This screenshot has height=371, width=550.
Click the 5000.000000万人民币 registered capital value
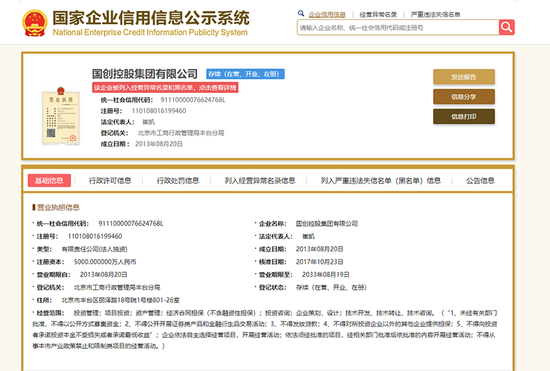[x=105, y=262]
